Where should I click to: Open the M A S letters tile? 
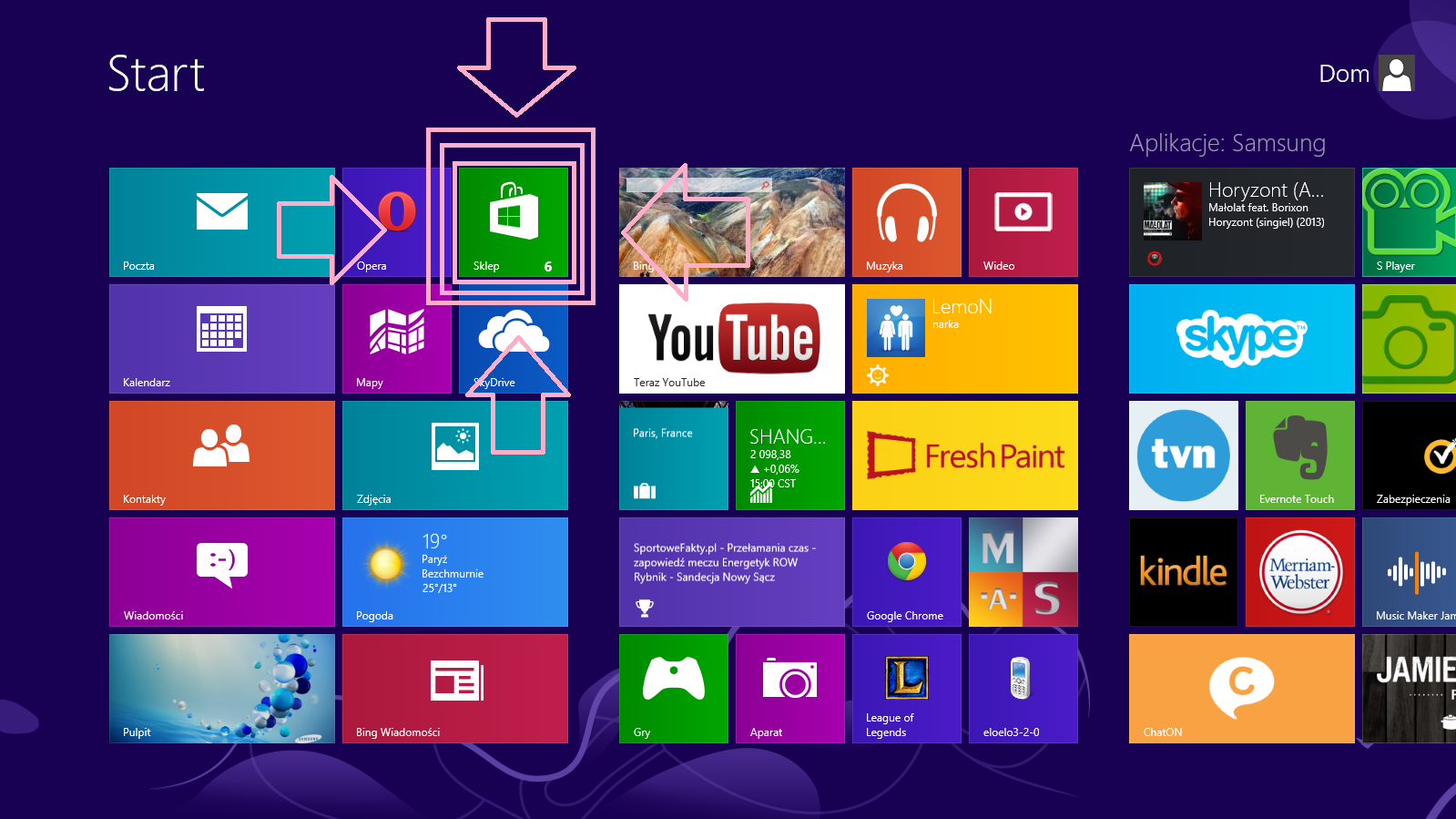[x=1023, y=572]
